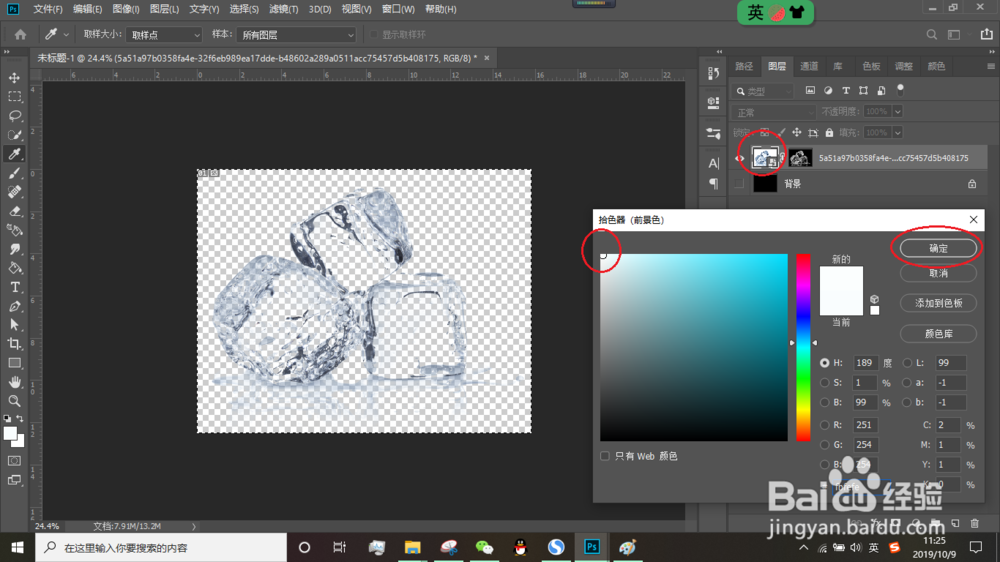This screenshot has height=562, width=1000.
Task: Open the 取样大小 dropdown
Action: (x=164, y=34)
